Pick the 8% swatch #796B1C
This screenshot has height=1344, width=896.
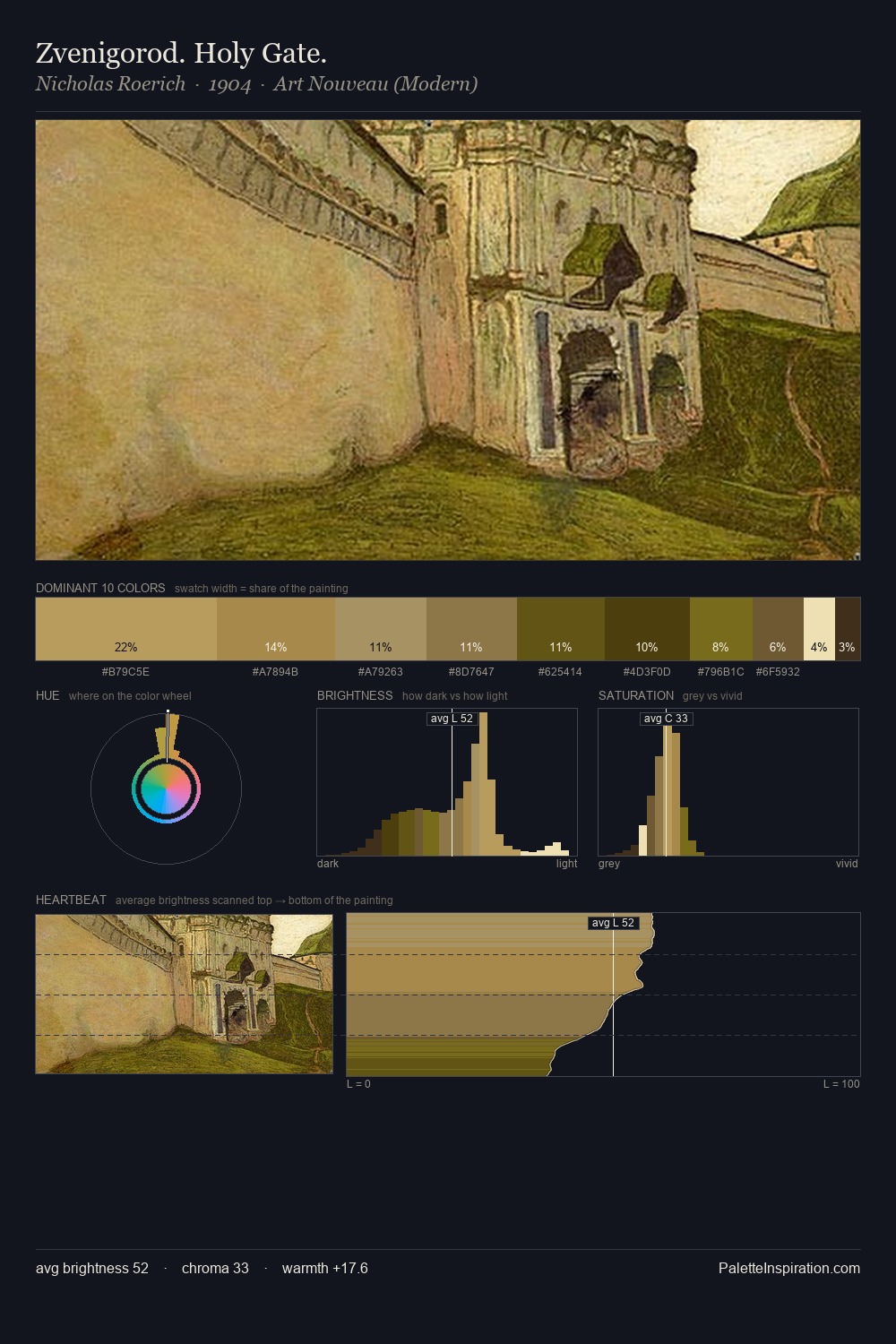tap(721, 629)
